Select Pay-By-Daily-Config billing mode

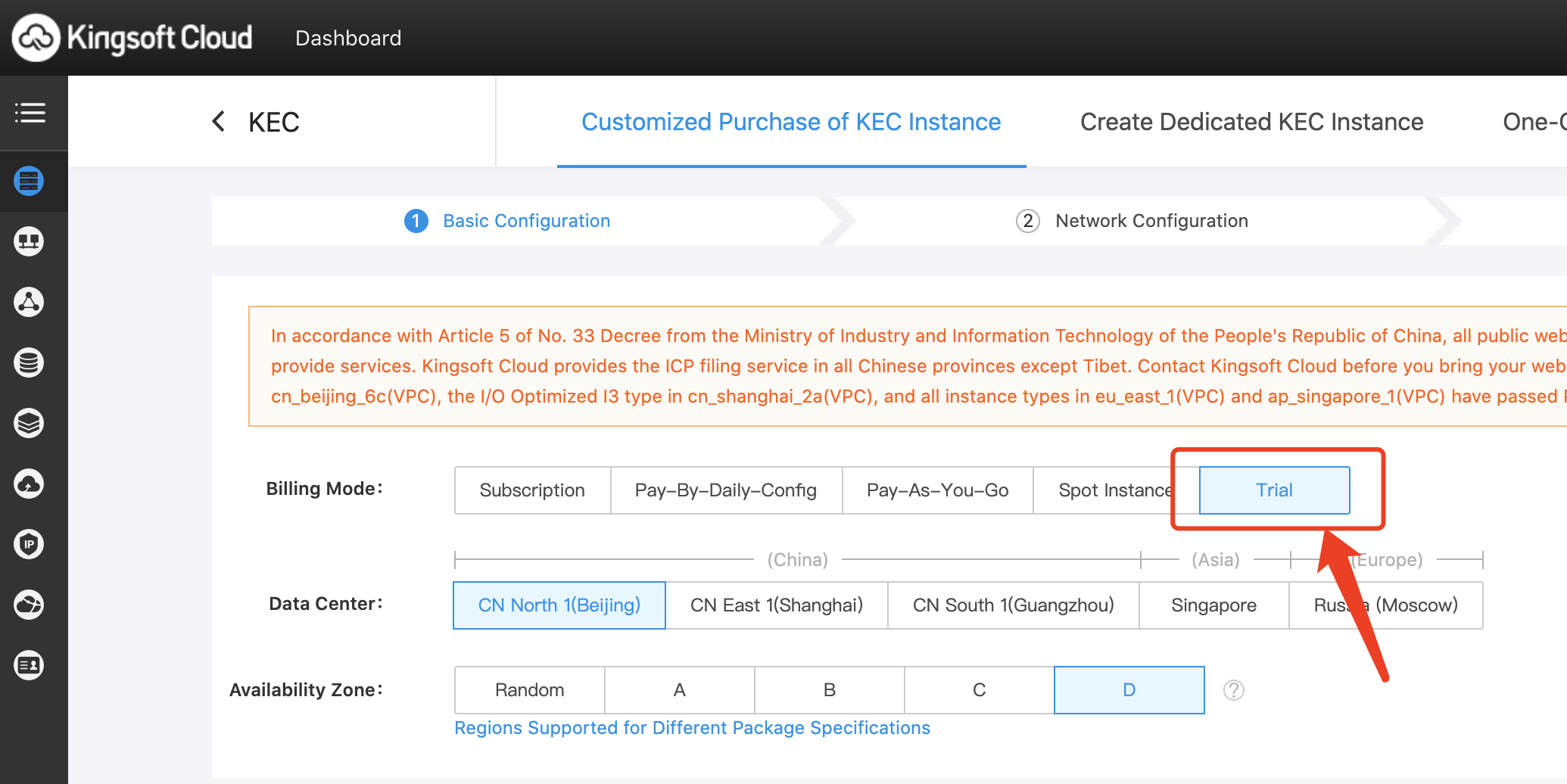726,490
